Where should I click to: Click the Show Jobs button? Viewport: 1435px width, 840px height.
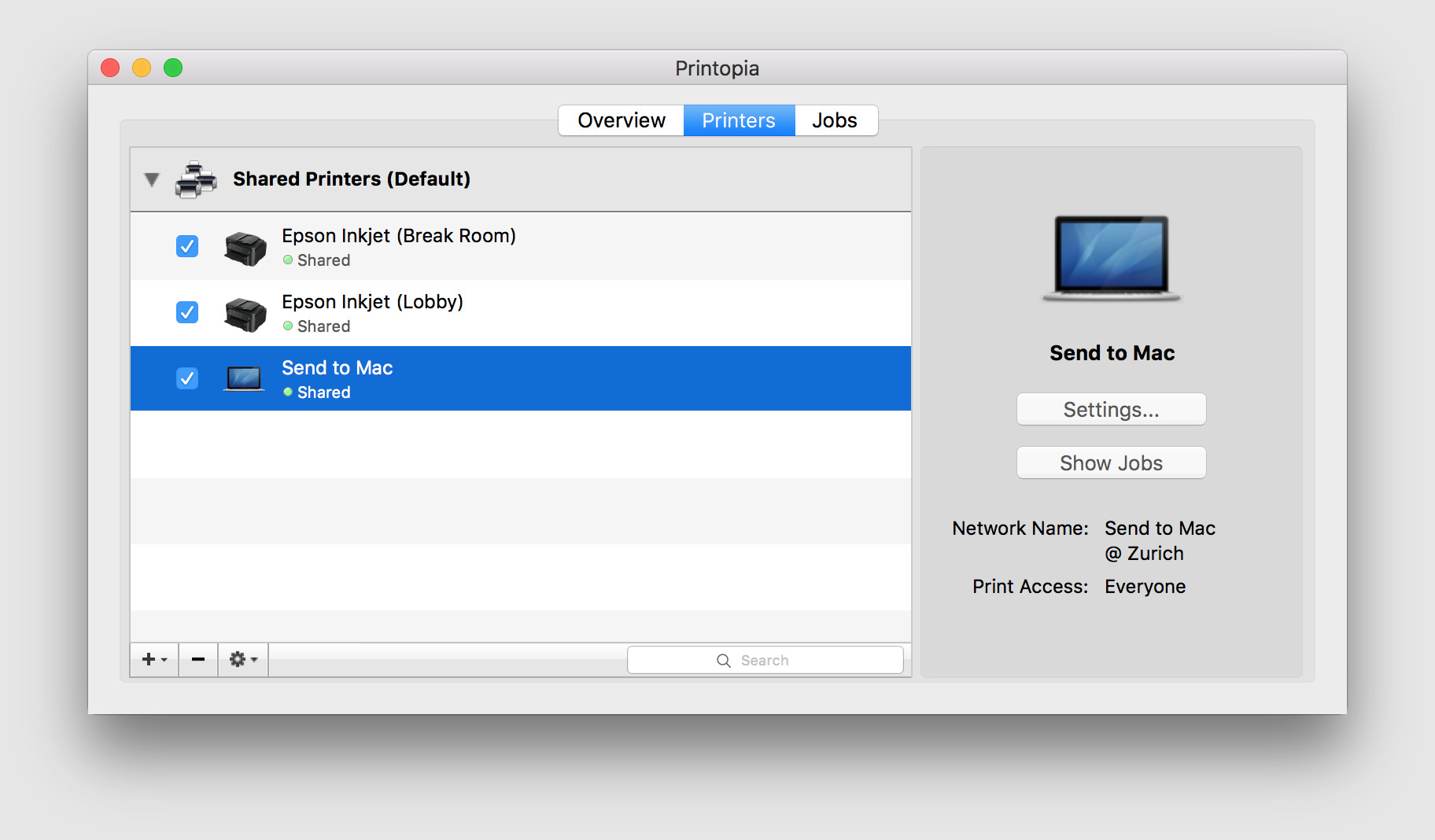click(1111, 463)
